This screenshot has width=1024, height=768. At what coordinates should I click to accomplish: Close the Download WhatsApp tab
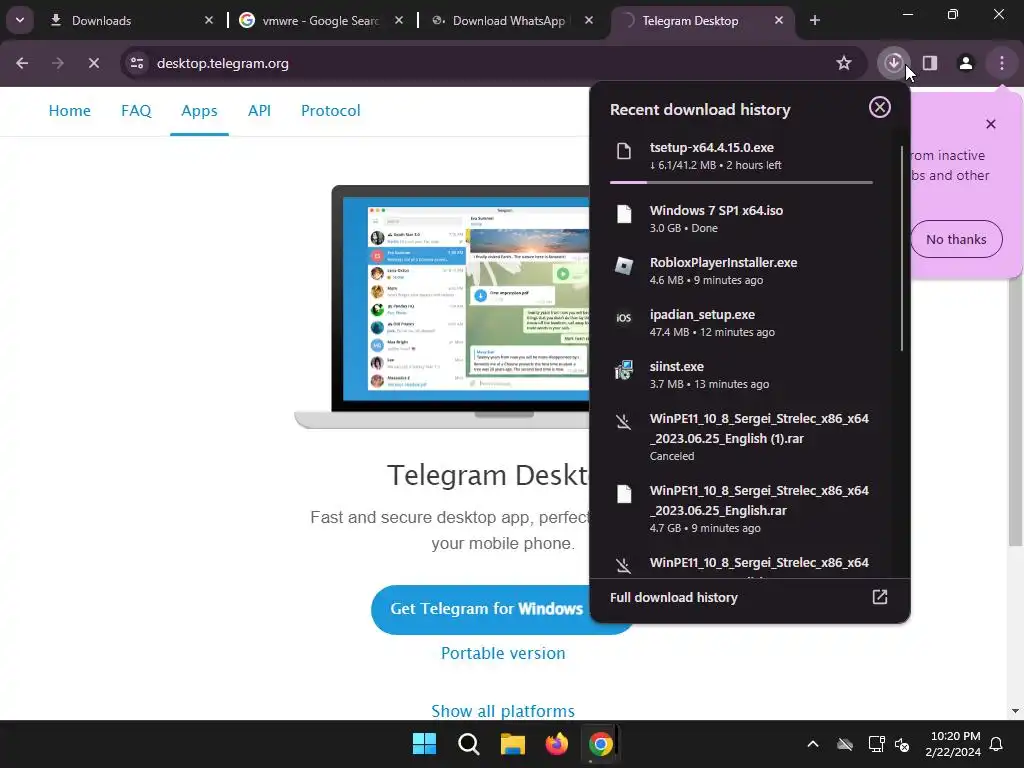(589, 20)
